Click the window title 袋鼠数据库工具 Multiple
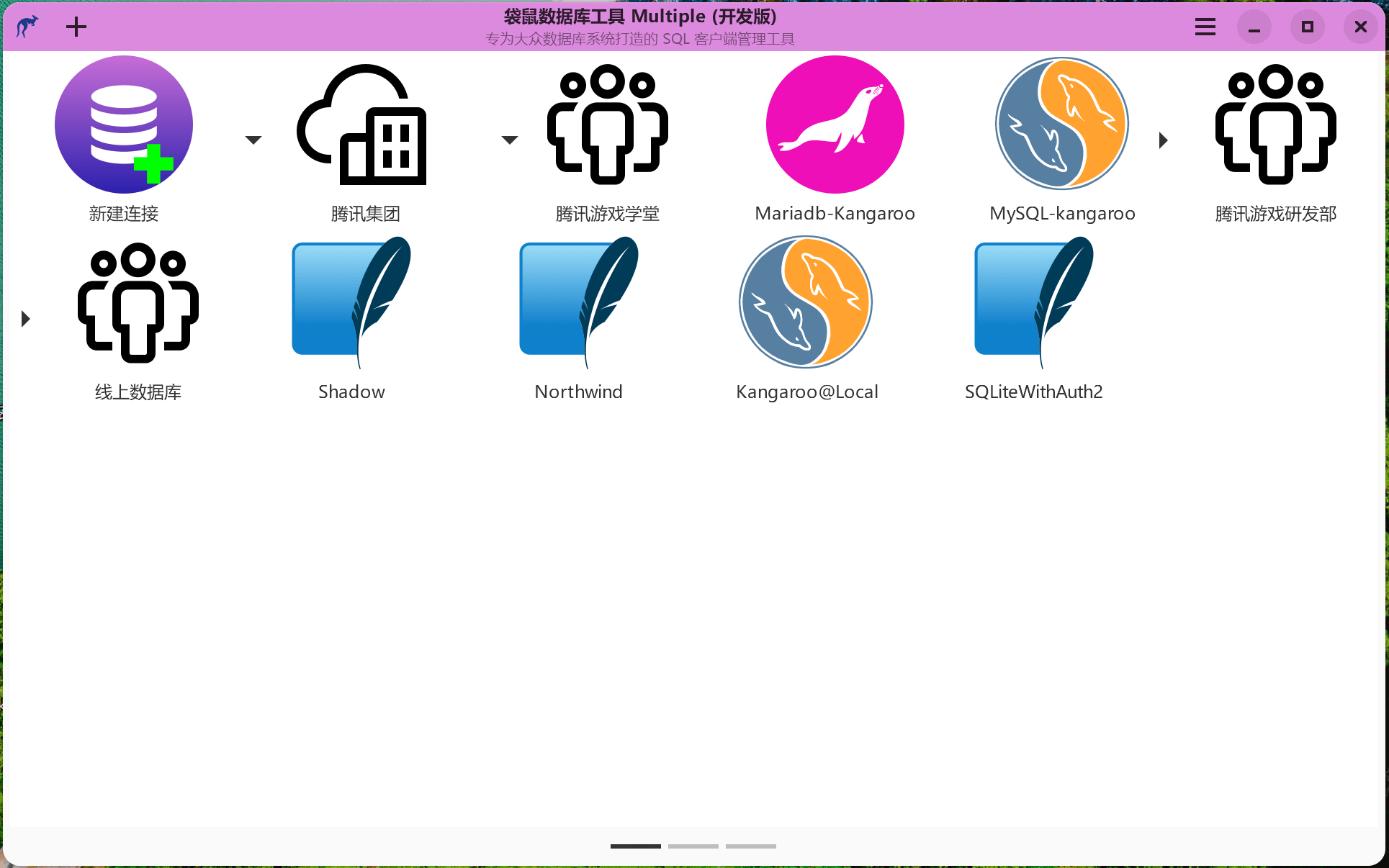 tap(640, 17)
